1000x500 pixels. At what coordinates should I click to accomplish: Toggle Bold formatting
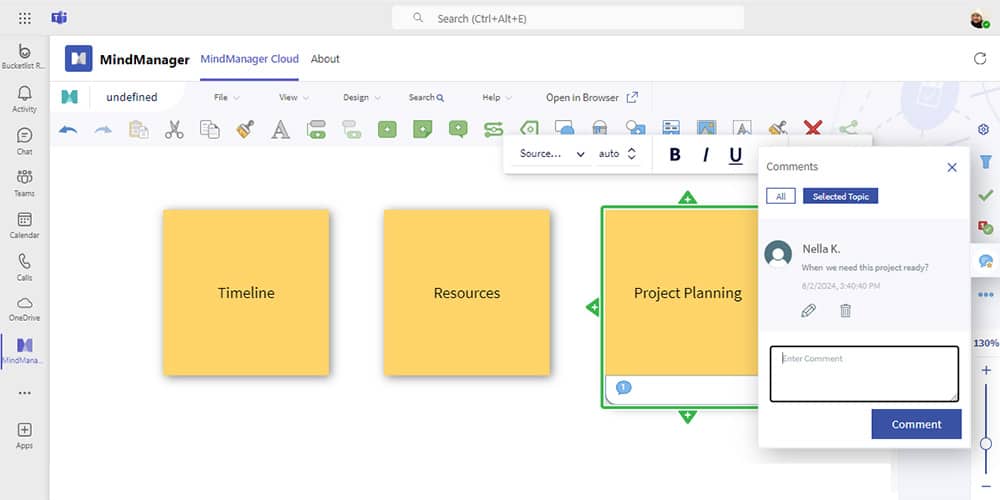point(675,154)
